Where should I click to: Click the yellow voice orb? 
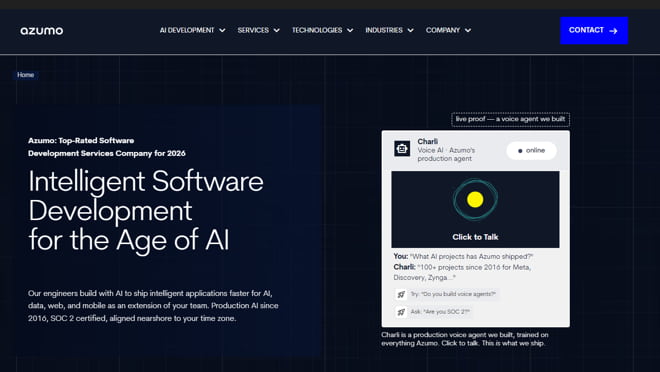coord(475,199)
